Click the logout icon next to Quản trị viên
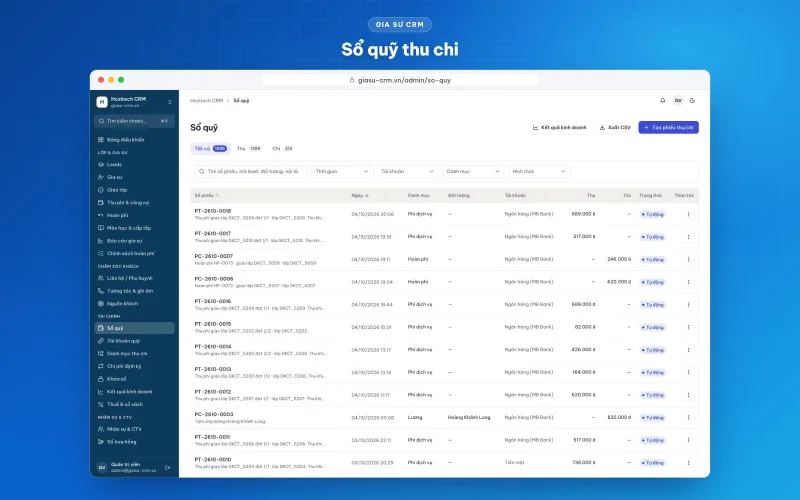Viewport: 800px width, 500px height. coord(168,467)
